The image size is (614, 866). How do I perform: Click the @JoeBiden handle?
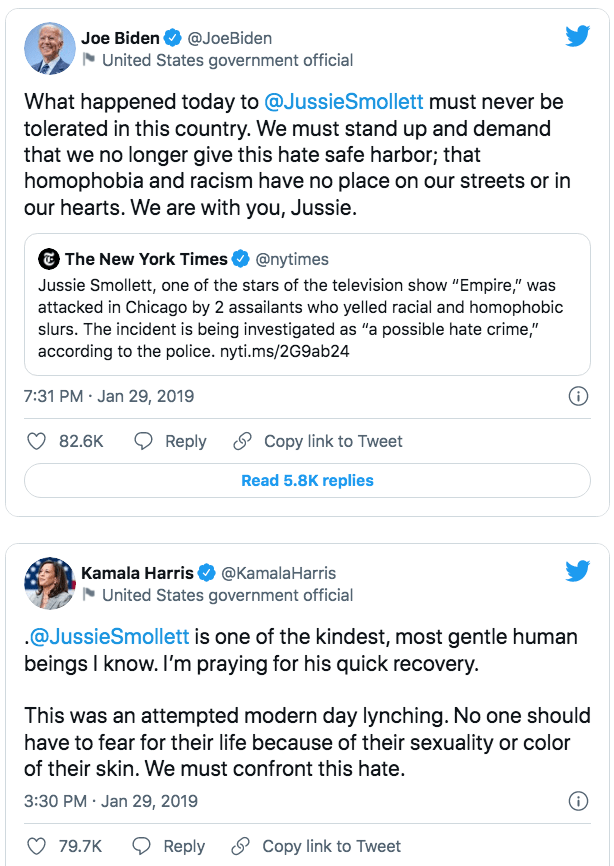point(230,38)
